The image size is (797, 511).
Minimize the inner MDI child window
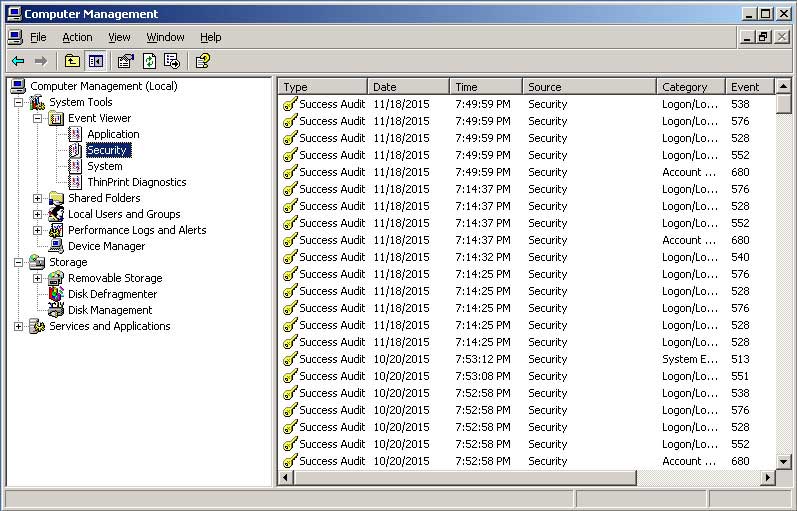coord(747,37)
